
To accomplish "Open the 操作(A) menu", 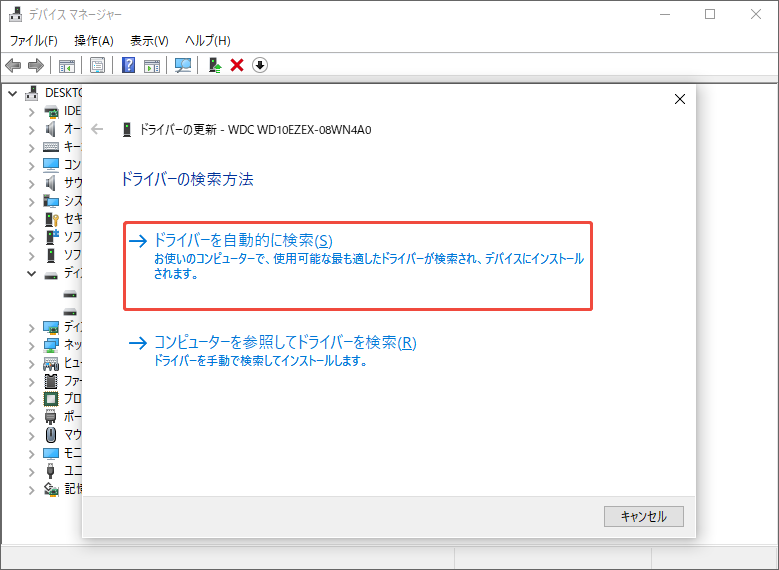I will click(x=94, y=41).
